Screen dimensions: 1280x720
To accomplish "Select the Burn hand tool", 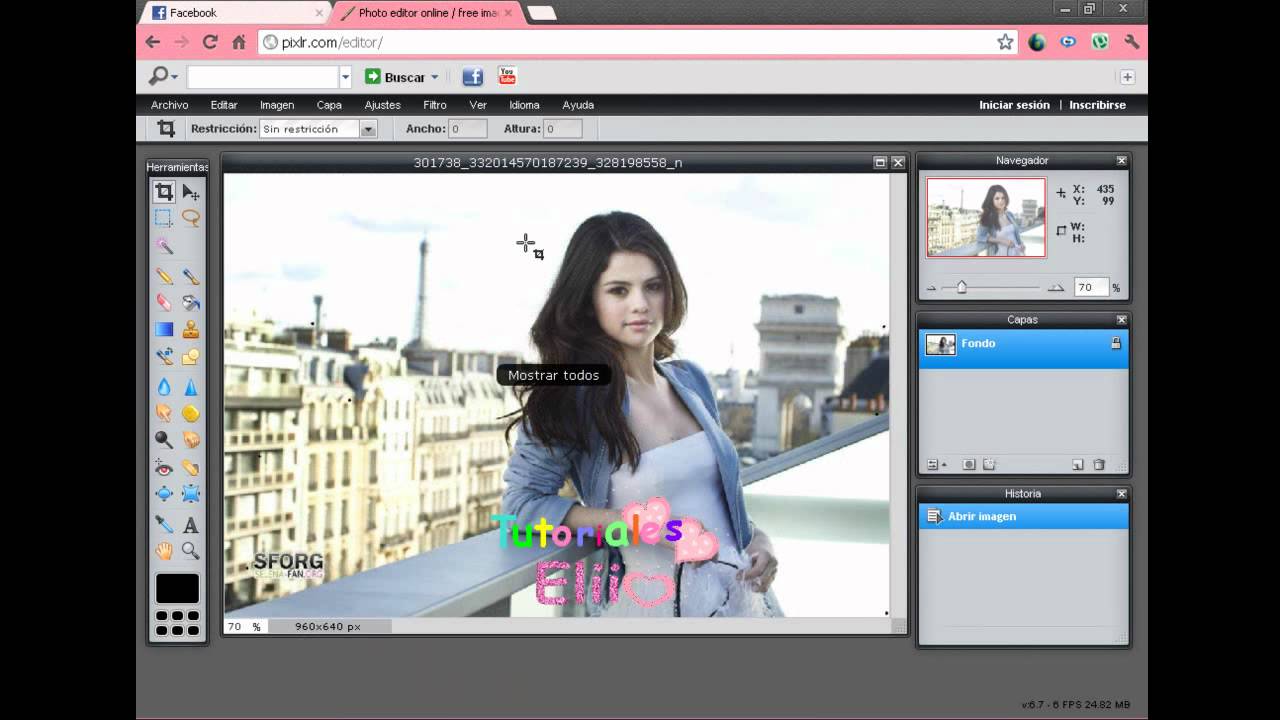I will pos(190,440).
